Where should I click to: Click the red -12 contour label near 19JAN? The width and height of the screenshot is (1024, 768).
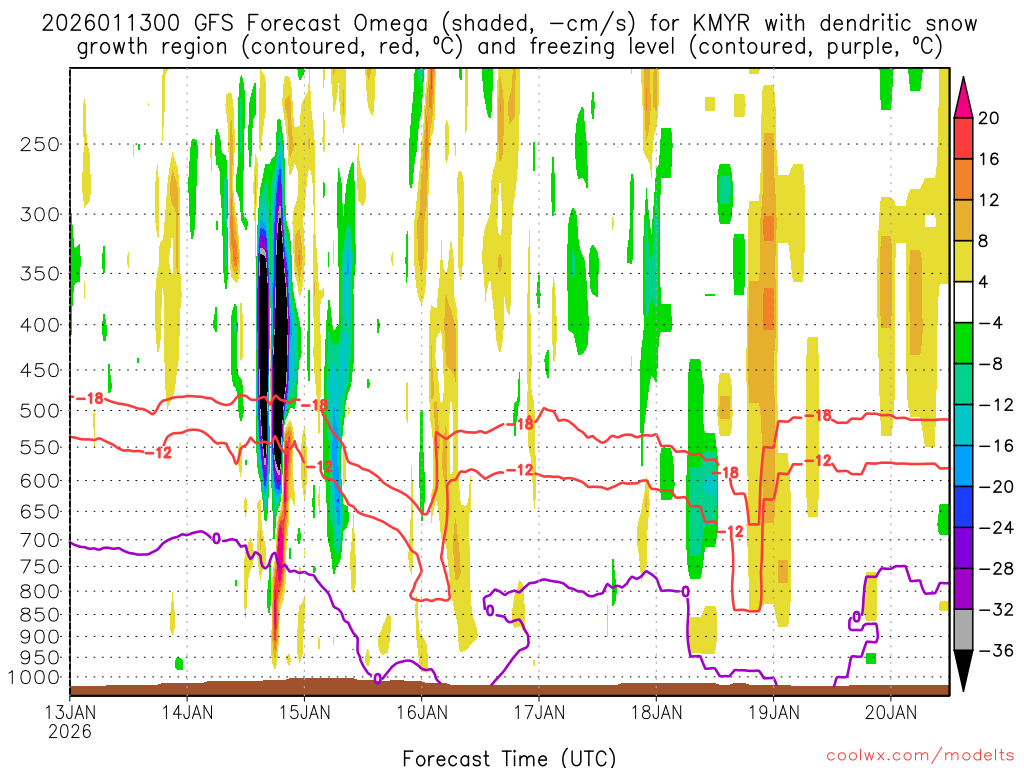click(x=818, y=460)
